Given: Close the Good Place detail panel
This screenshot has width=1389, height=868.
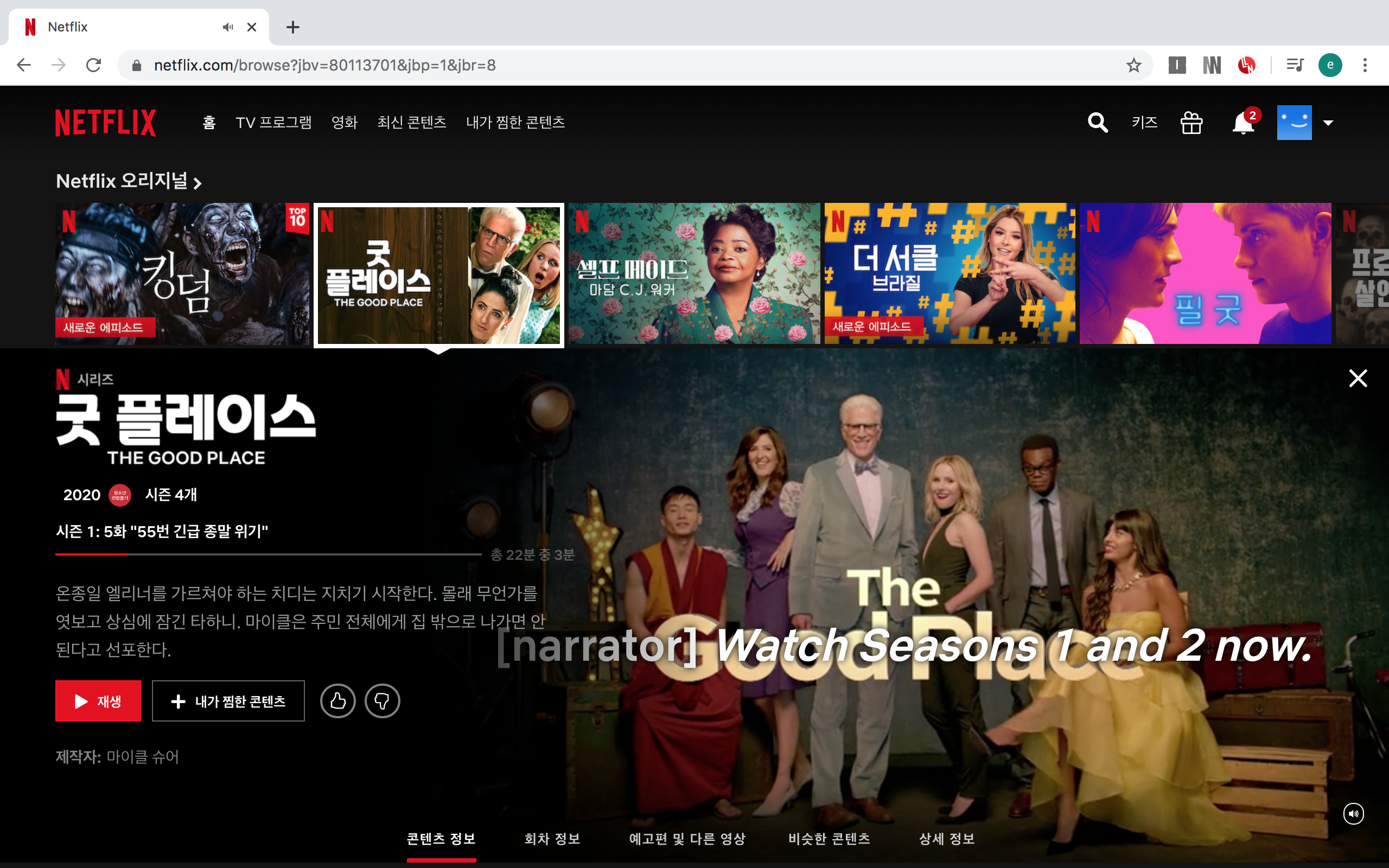Looking at the screenshot, I should point(1358,378).
